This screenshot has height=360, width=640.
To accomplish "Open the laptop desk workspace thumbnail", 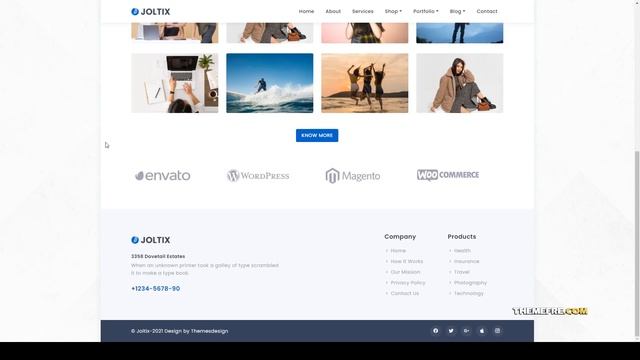I will (175, 83).
